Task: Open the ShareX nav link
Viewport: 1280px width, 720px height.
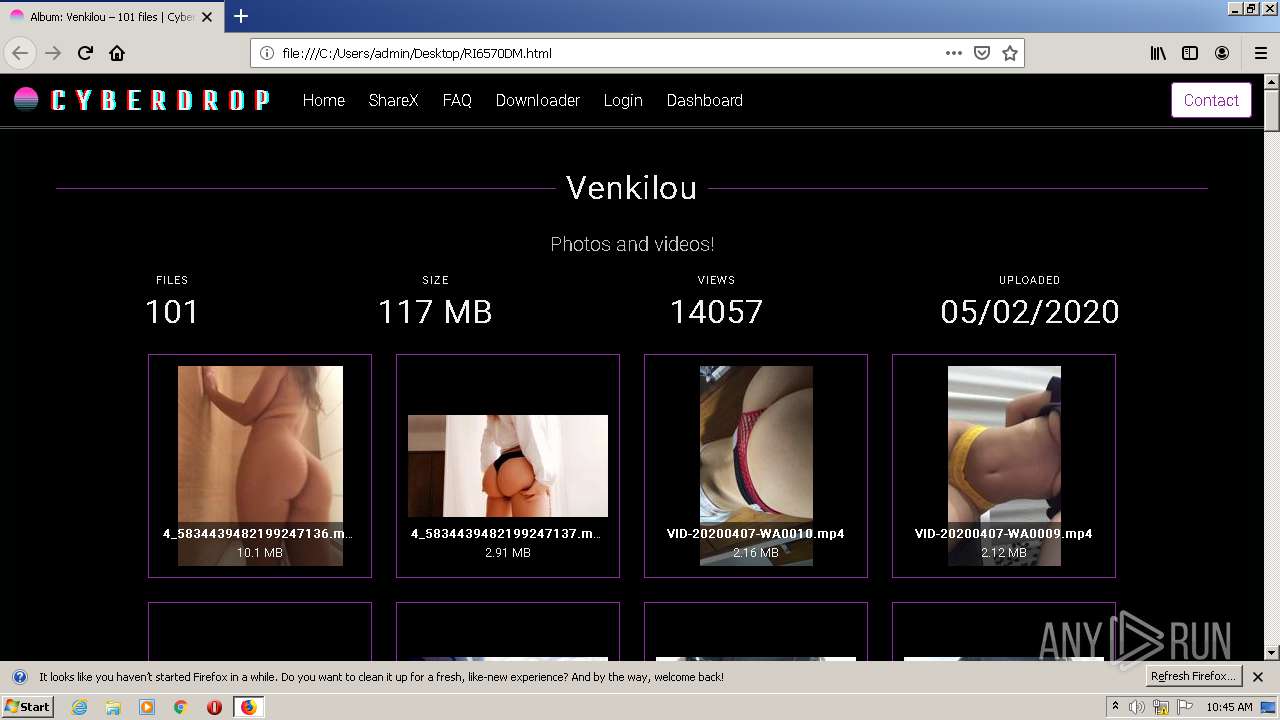Action: click(393, 100)
